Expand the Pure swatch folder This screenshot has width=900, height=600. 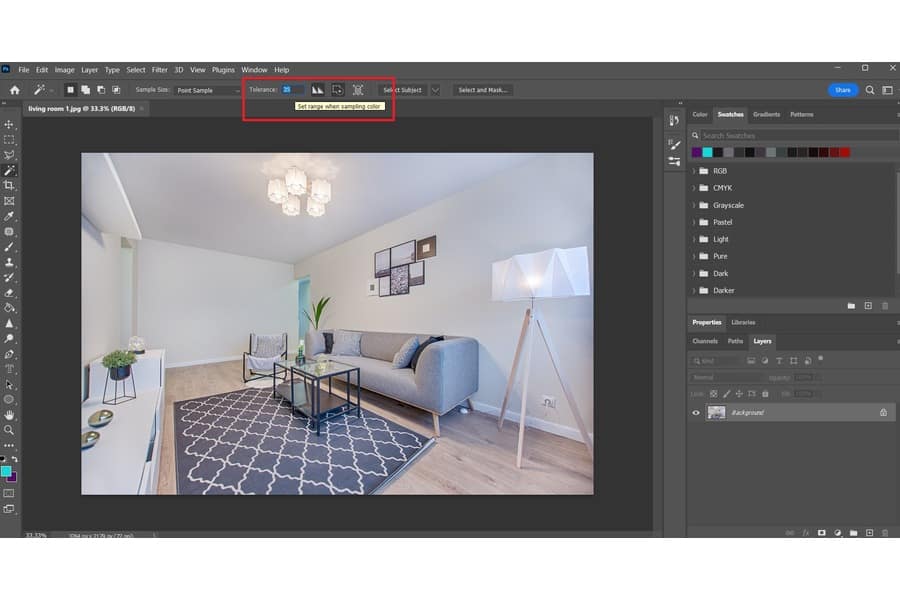pos(693,256)
